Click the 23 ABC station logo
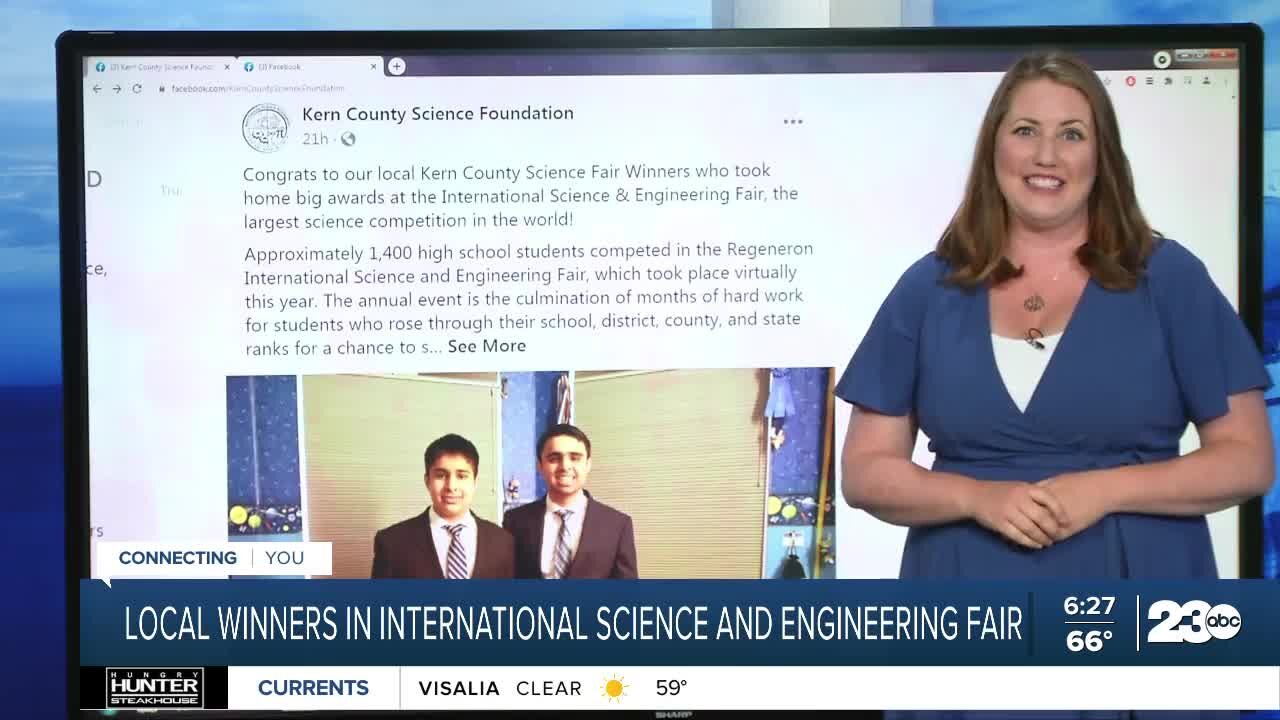Screen dimensions: 1280x720 click(1194, 622)
